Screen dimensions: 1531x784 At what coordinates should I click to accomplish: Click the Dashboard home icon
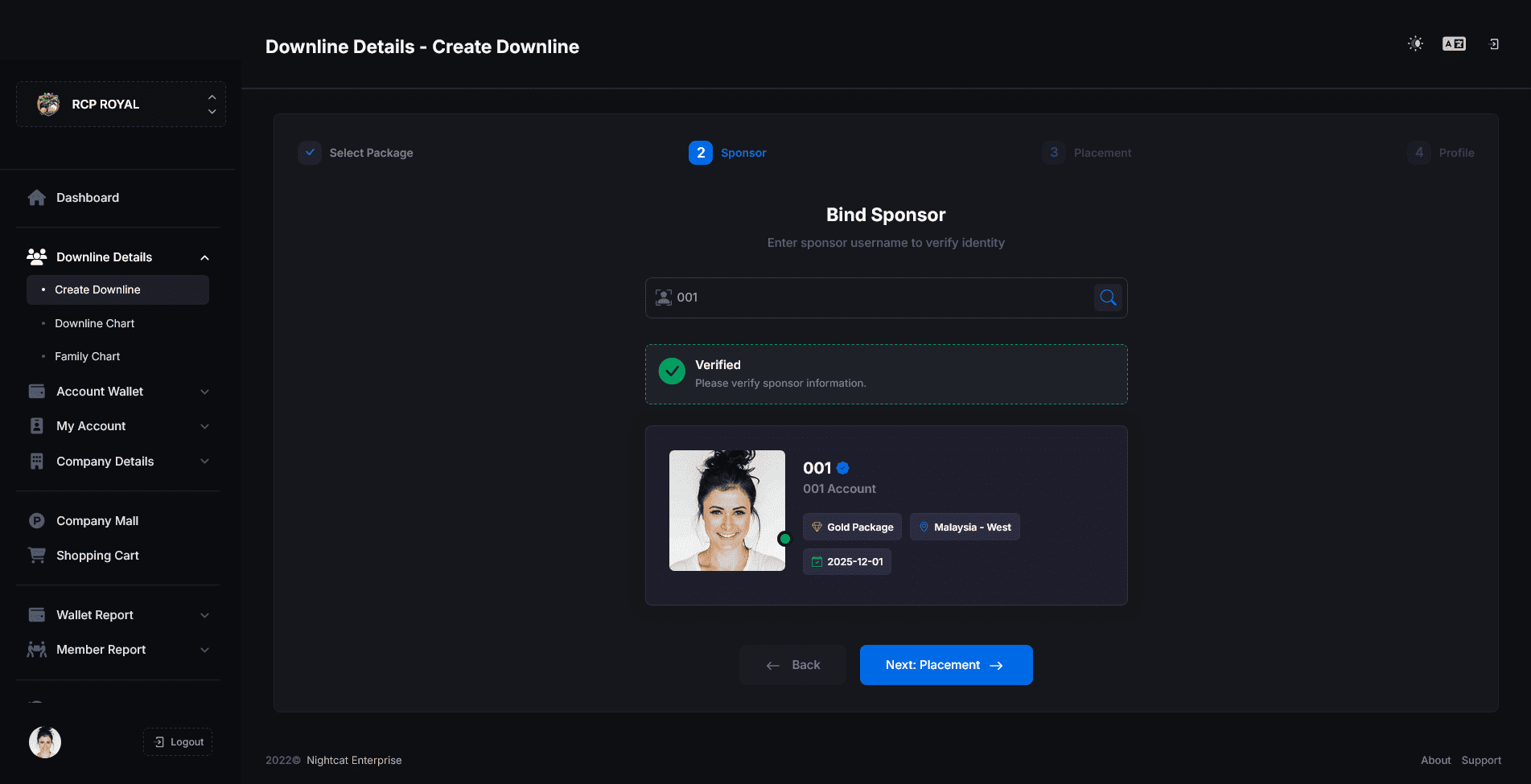pos(37,198)
